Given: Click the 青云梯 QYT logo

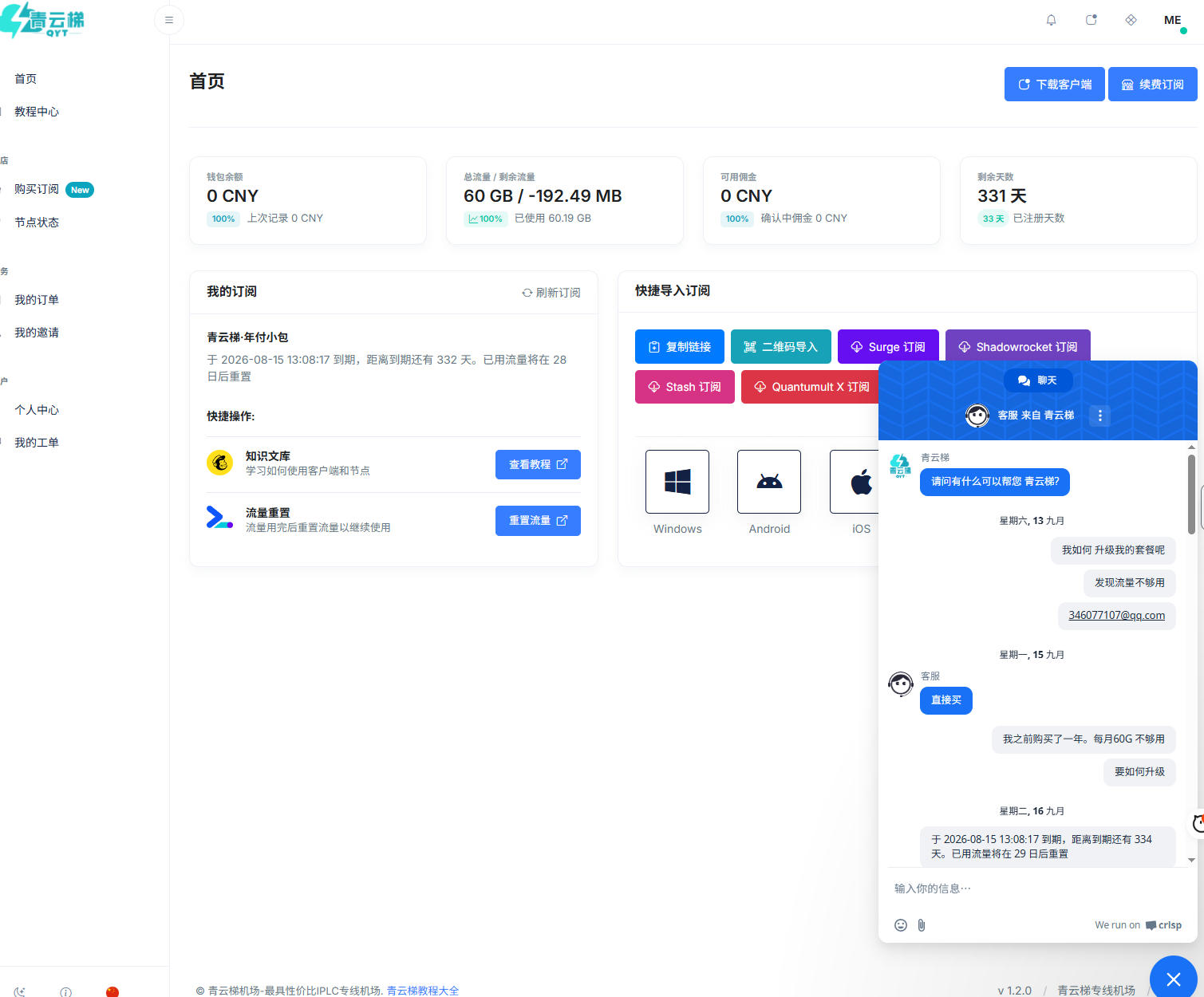Looking at the screenshot, I should coord(42,21).
